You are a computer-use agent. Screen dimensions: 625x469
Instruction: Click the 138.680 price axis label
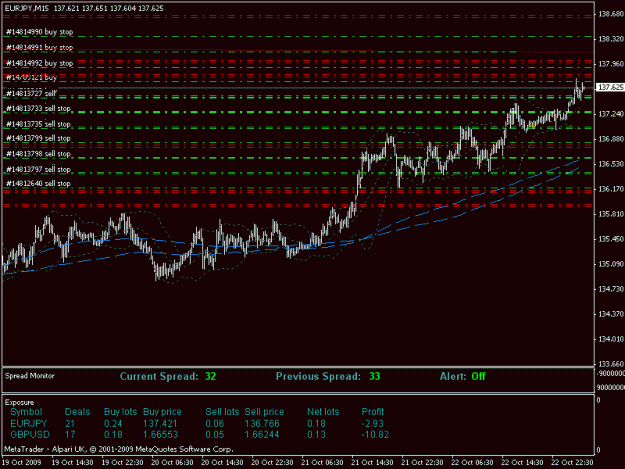click(611, 14)
